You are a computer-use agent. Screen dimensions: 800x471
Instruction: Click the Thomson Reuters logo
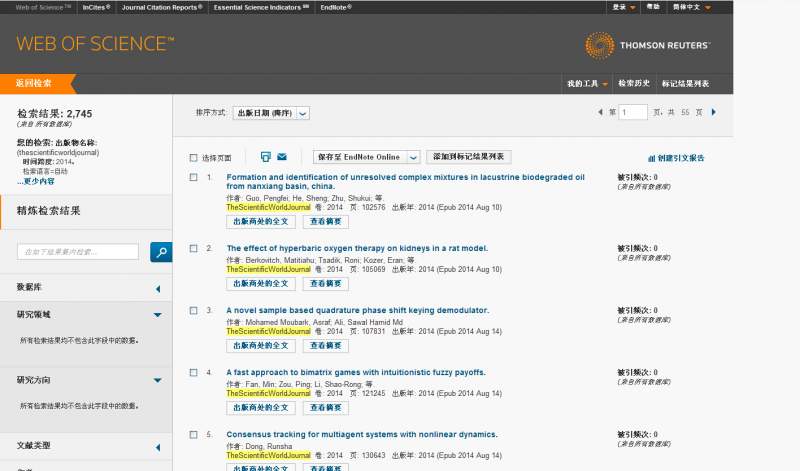tap(647, 45)
